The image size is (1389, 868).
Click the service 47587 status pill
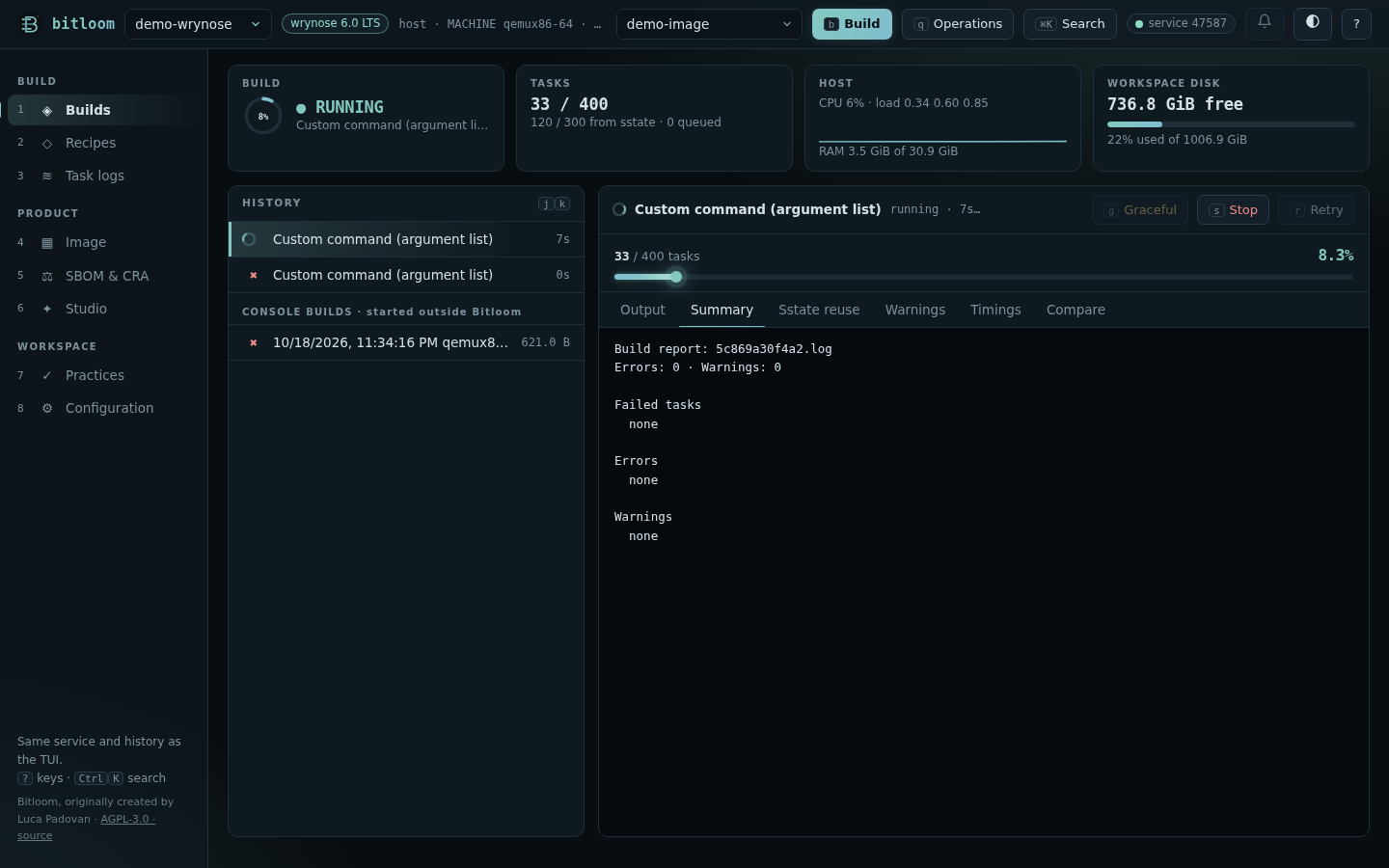1181,23
